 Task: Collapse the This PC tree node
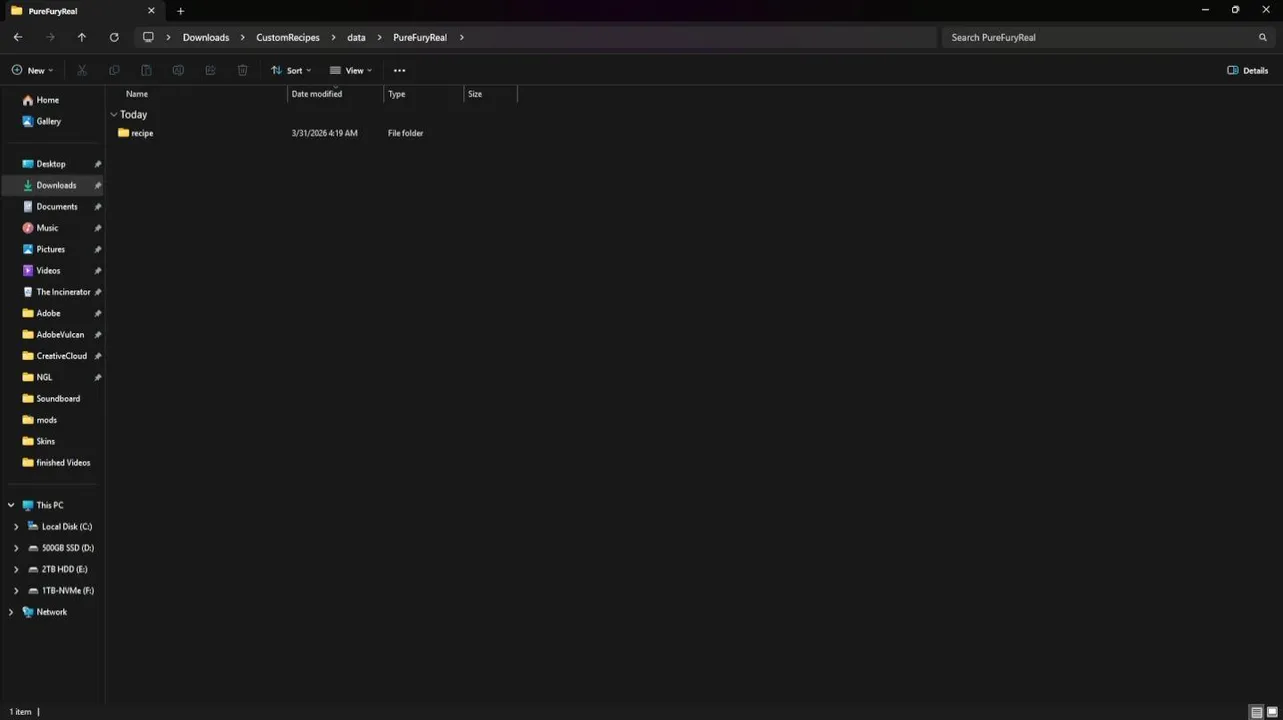[x=11, y=505]
